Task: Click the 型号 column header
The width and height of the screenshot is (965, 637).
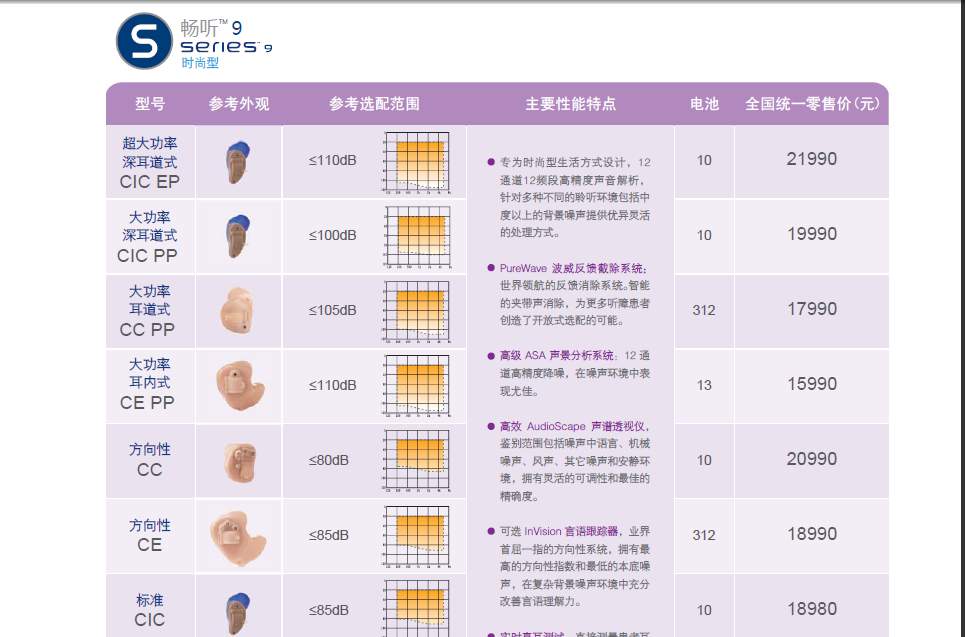Action: tap(150, 103)
